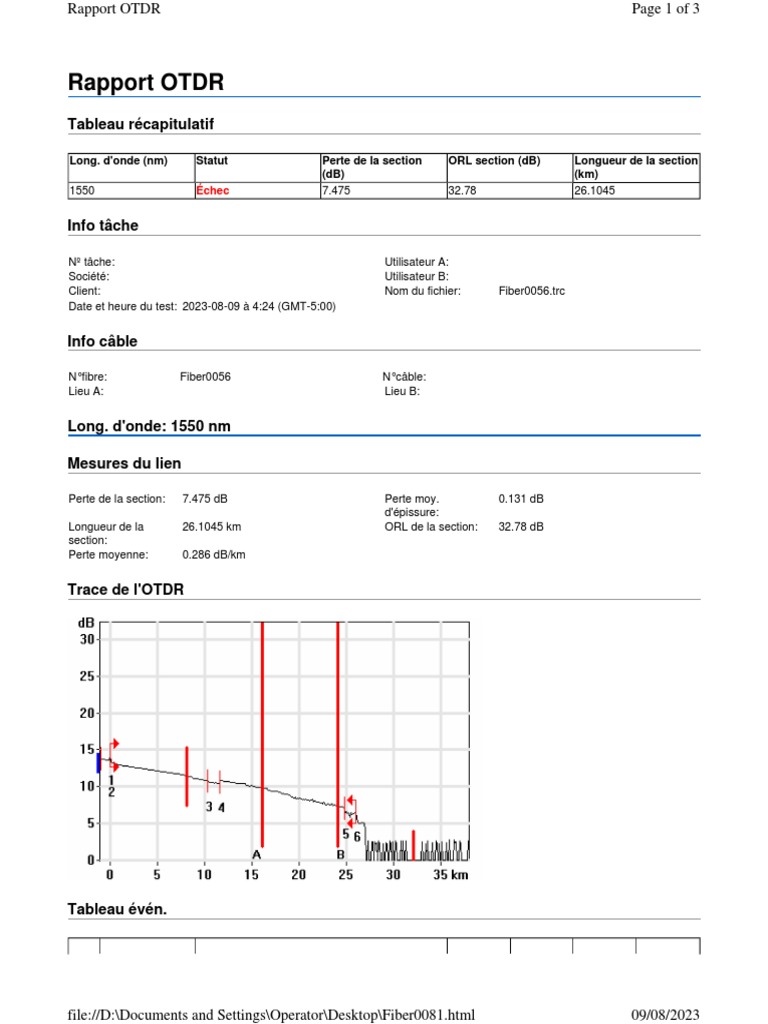Viewport: 768px width, 1024px height.
Task: Click the '0.131 dB' average splice loss value
Action: point(520,499)
